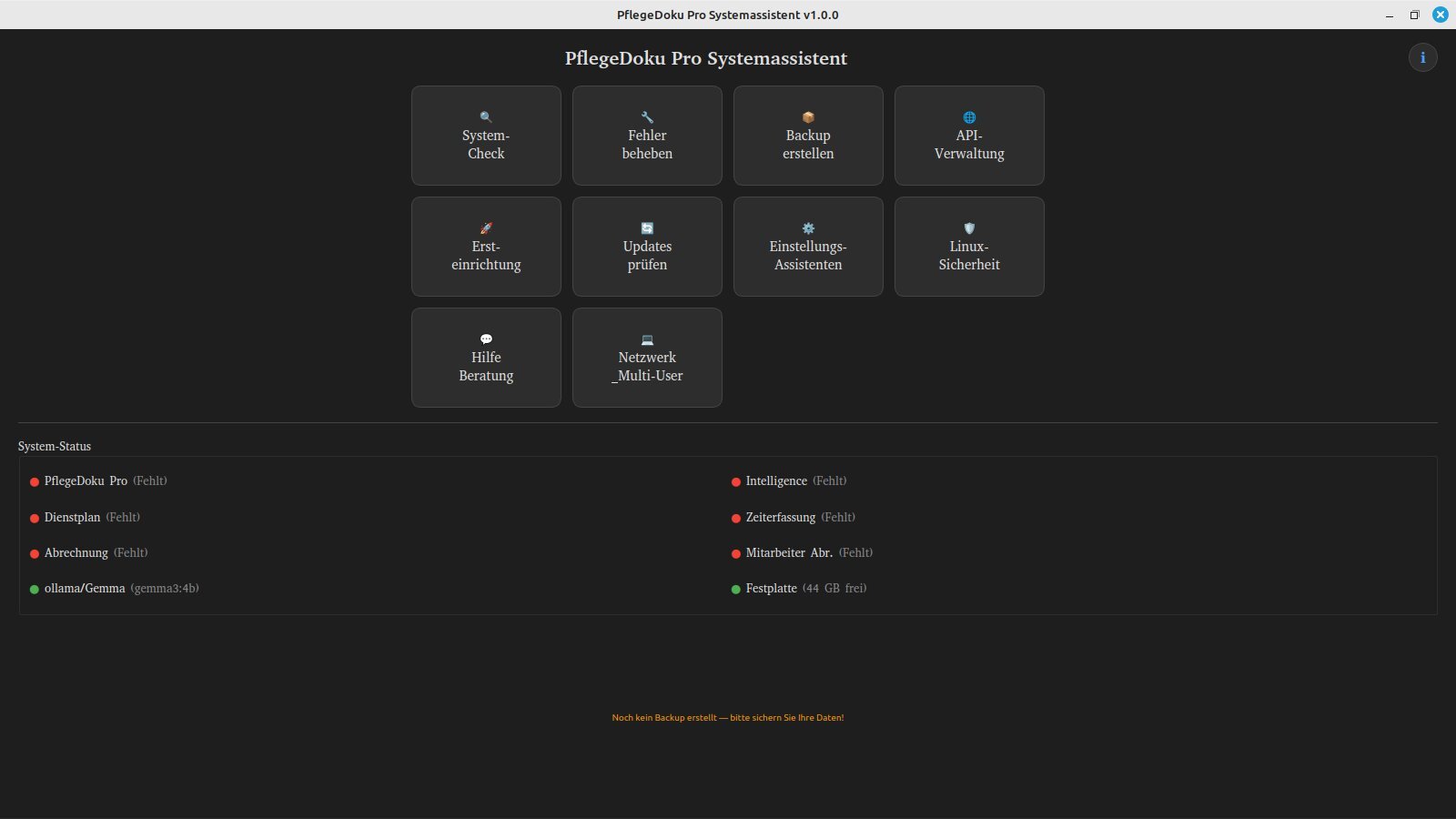
Task: Close the Systemassistent window
Action: coord(1441,15)
